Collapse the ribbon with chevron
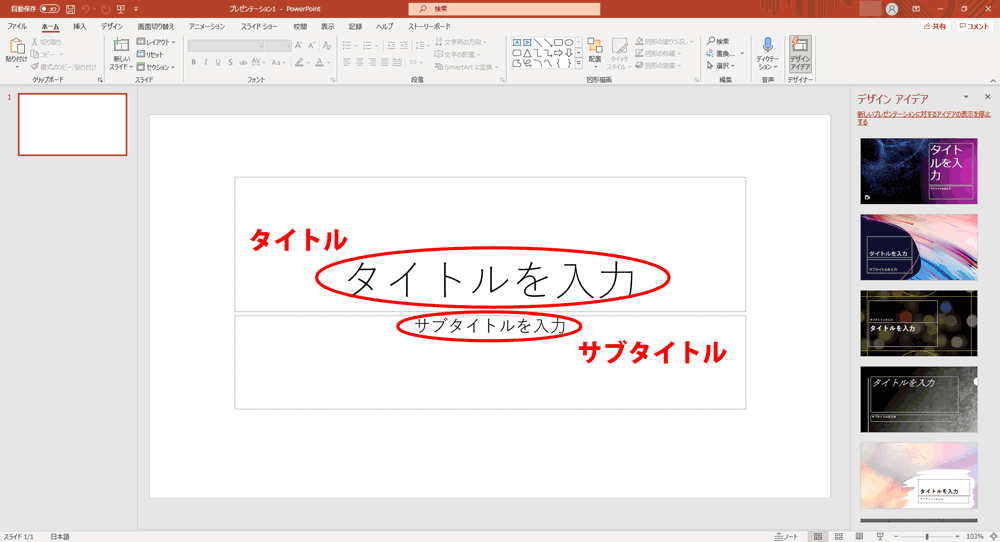The image size is (1000, 542). point(992,80)
